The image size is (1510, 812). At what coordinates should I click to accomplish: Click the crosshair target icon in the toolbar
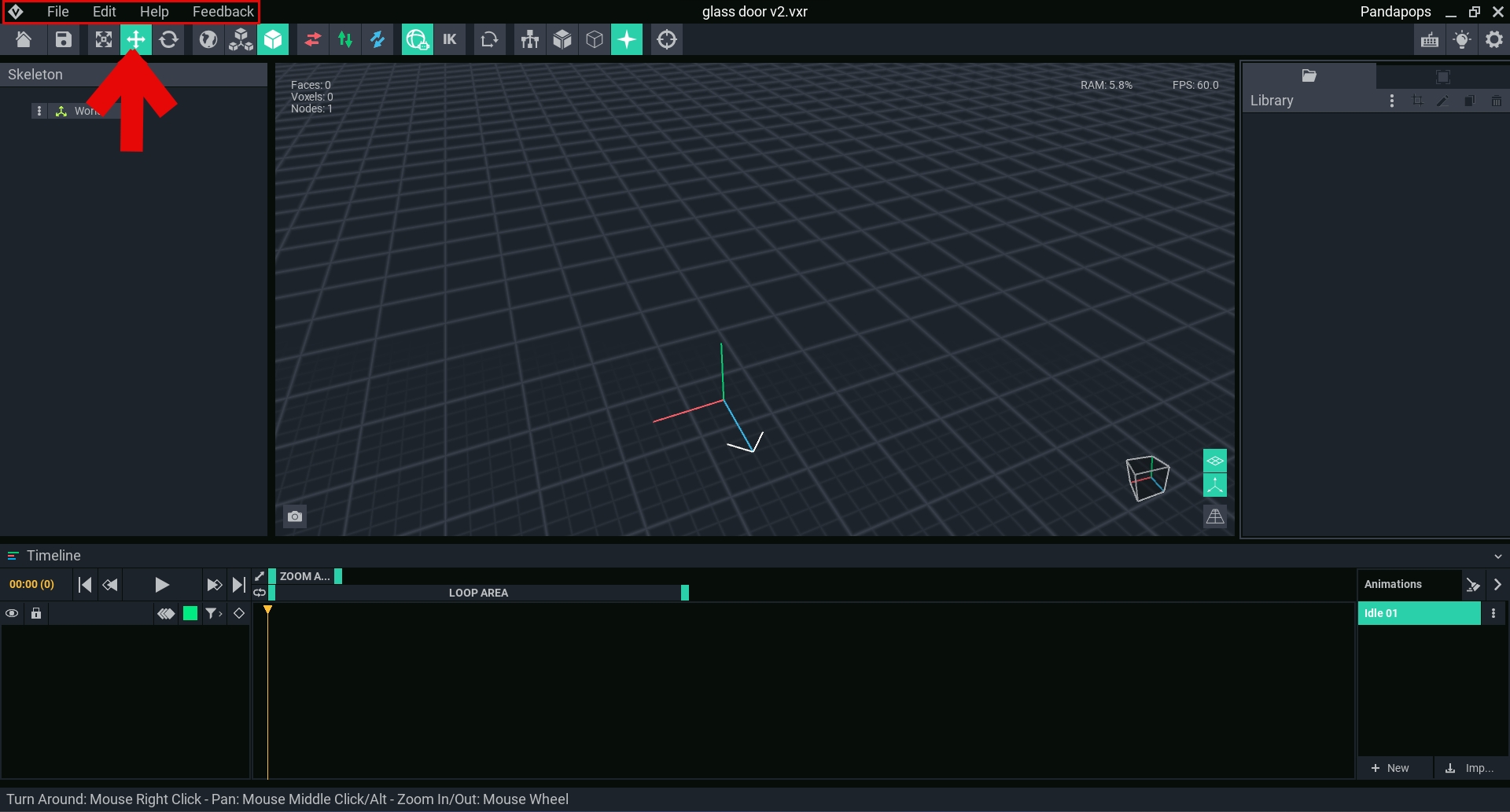[667, 39]
